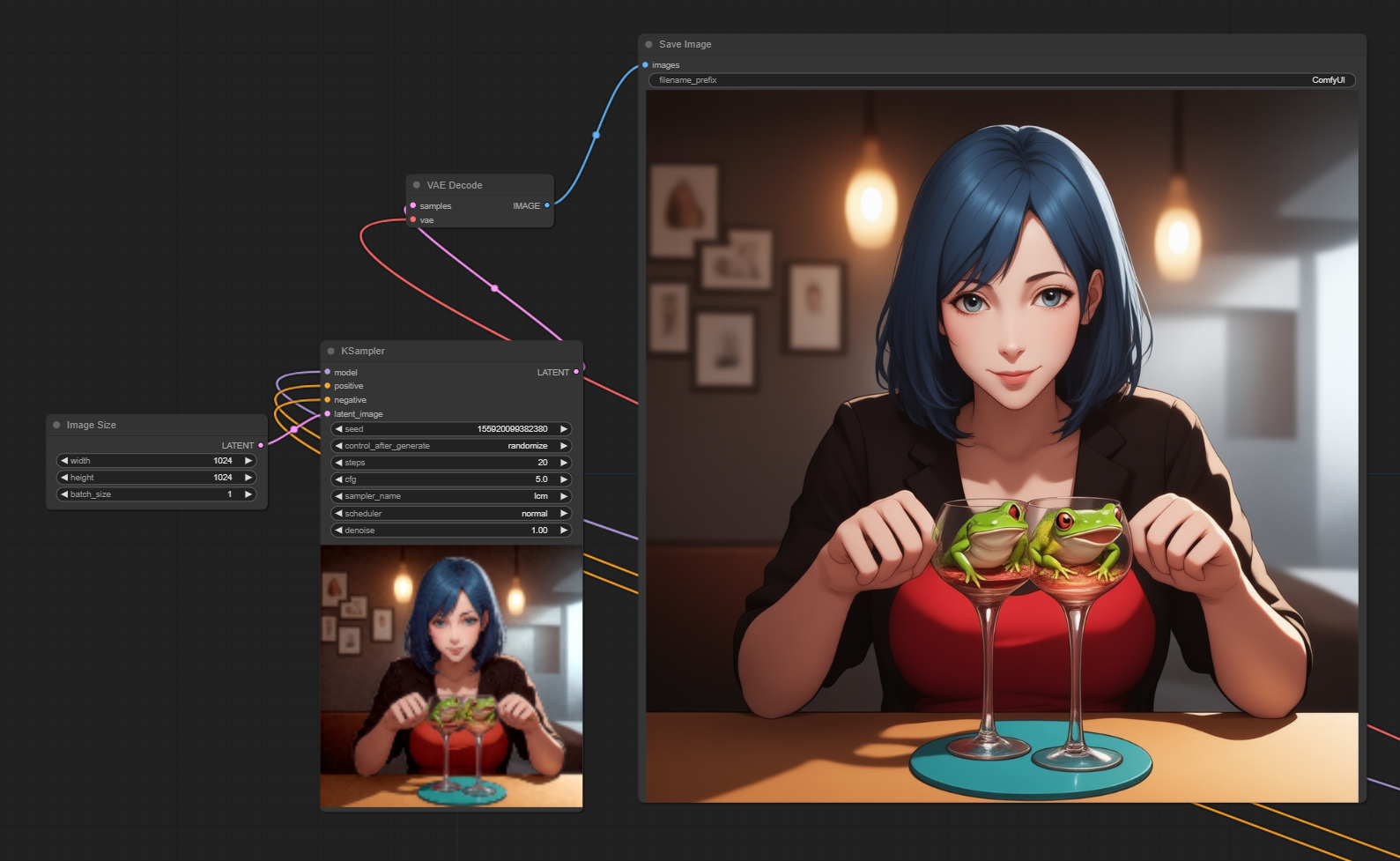Collapse the VAE Decode node via its dot
1400x861 pixels.
417,185
